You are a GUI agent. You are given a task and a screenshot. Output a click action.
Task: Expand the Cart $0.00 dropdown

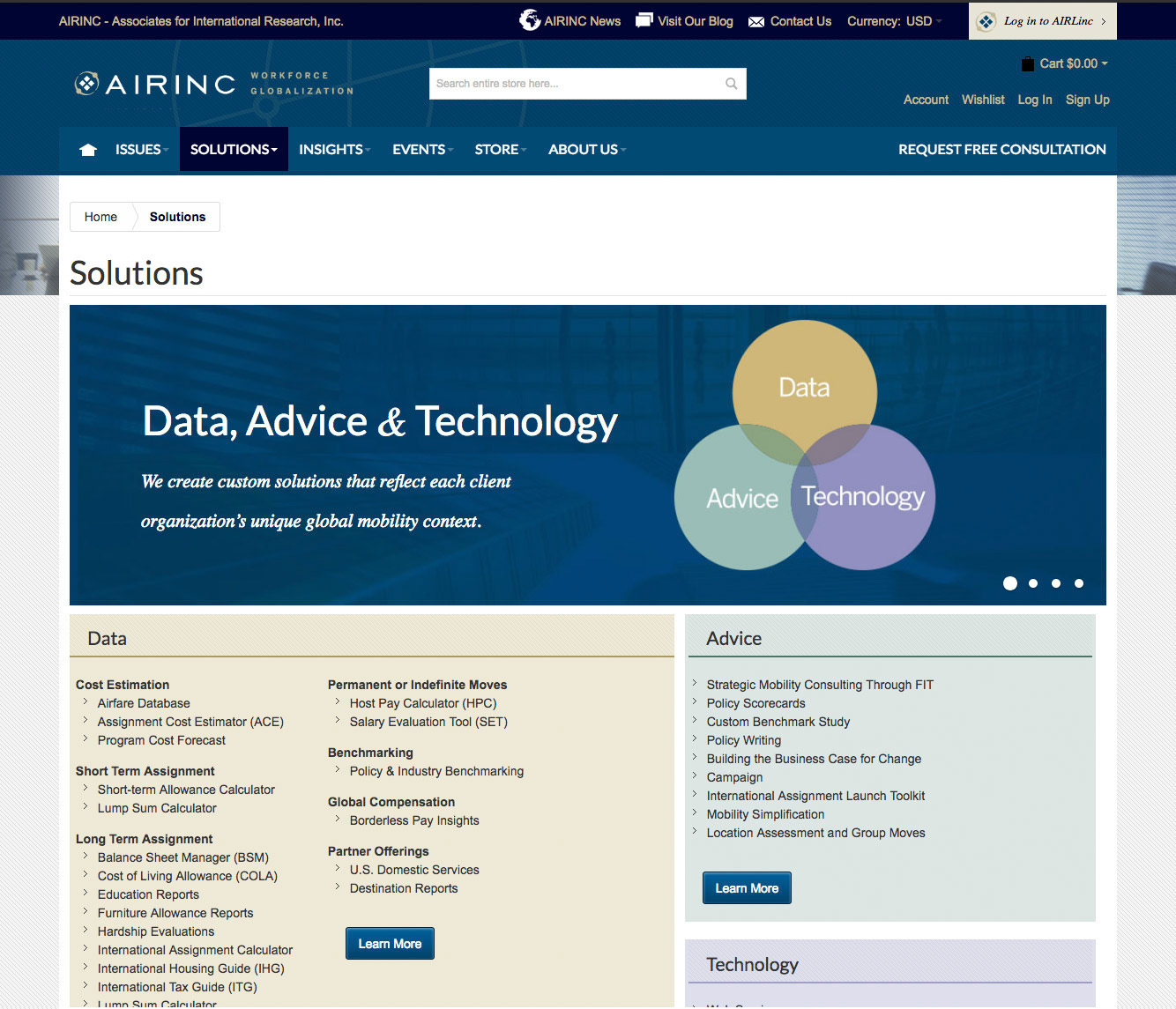coord(1073,63)
